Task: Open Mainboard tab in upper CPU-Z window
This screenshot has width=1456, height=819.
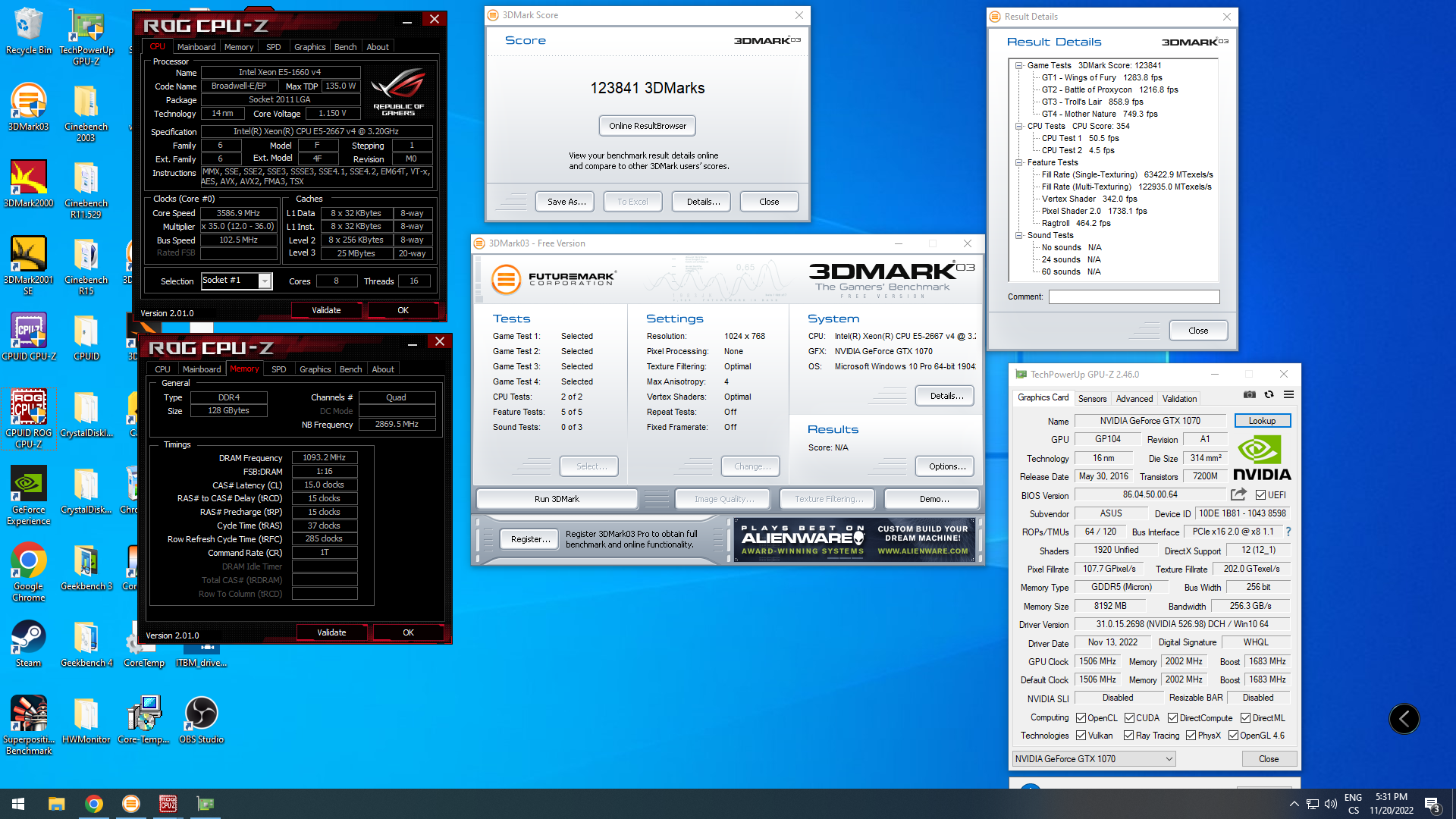Action: (x=196, y=47)
